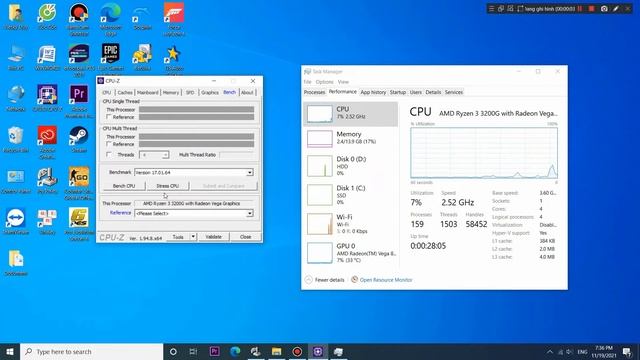Collapse Task Manager with Fewer details
The image size is (640, 360).
point(325,280)
